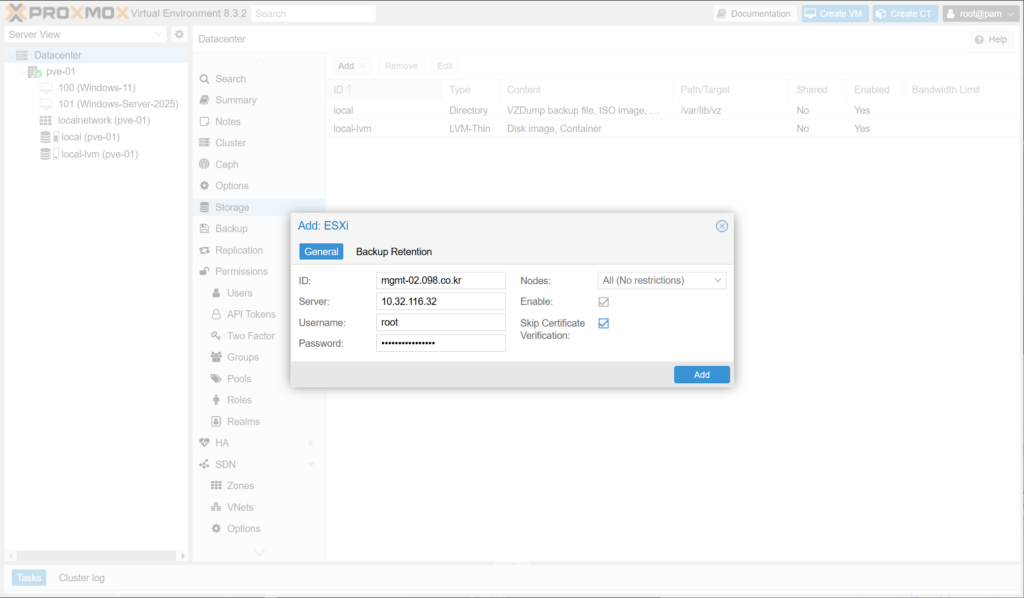1024x598 pixels.
Task: Toggle the Enable checkbox
Action: 603,302
